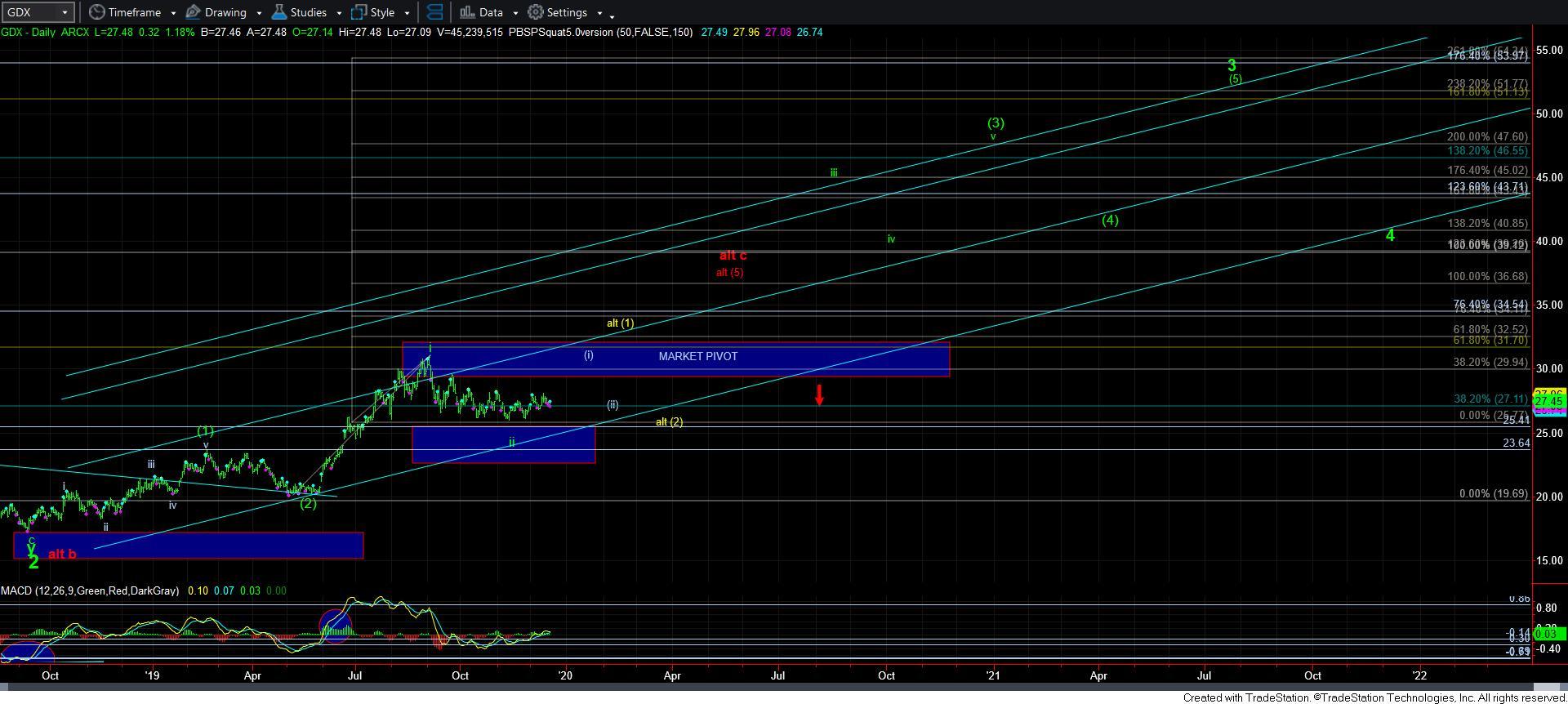1568x704 pixels.
Task: Expand the Studies dropdown arrow
Action: 338,13
